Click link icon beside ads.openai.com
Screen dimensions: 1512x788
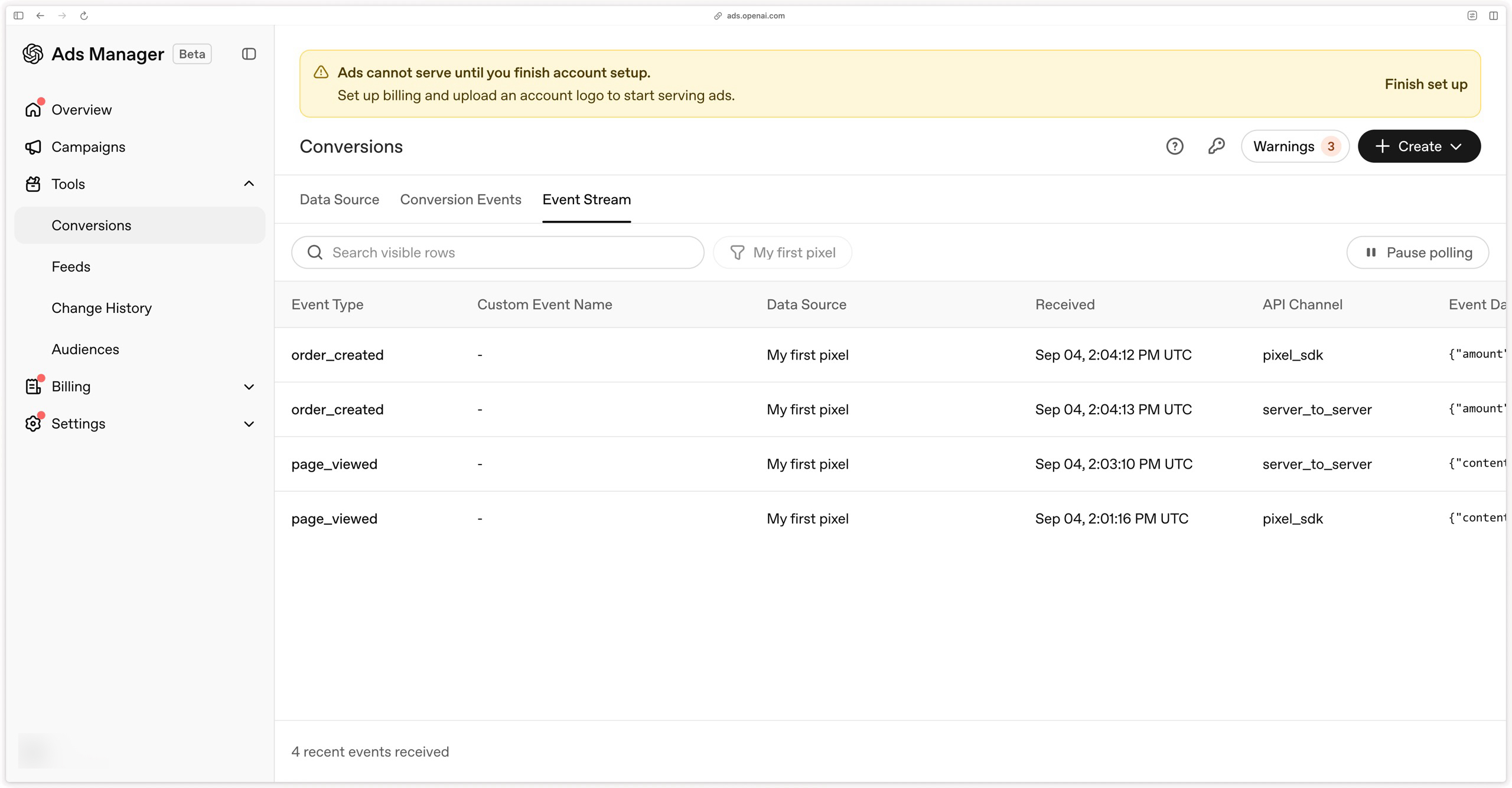[718, 16]
